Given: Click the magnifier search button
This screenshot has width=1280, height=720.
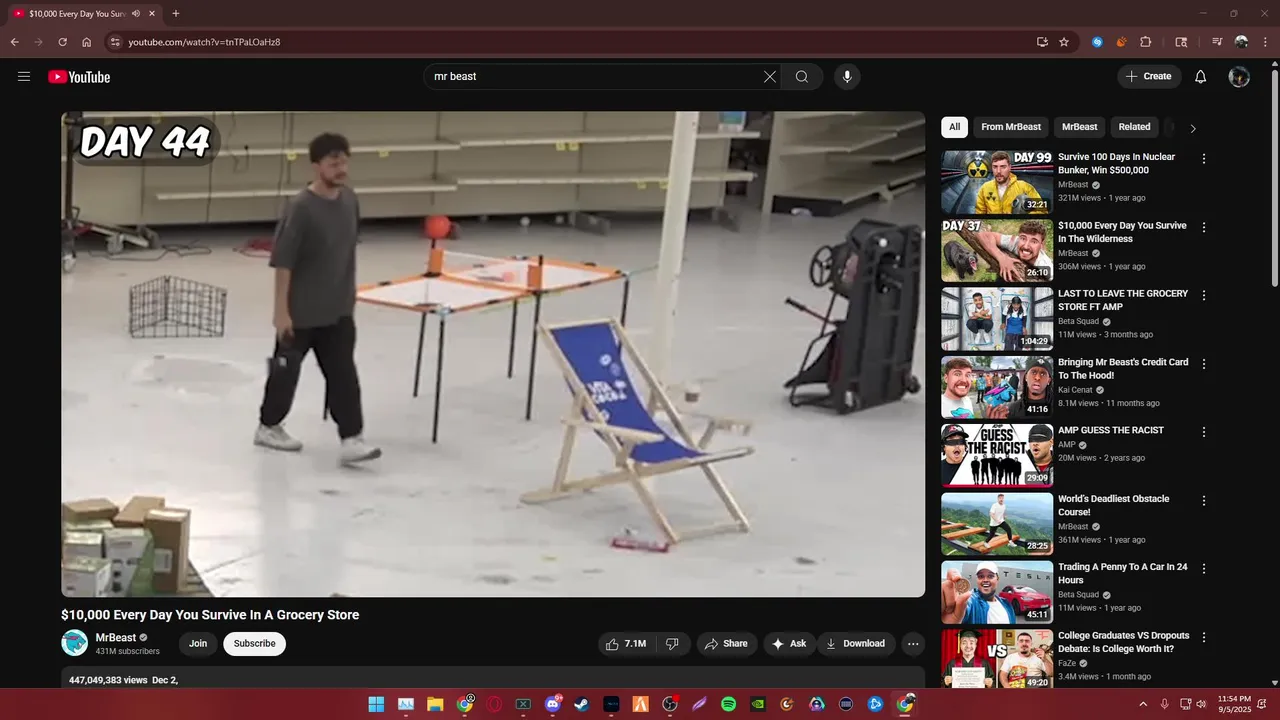Looking at the screenshot, I should coord(802,77).
